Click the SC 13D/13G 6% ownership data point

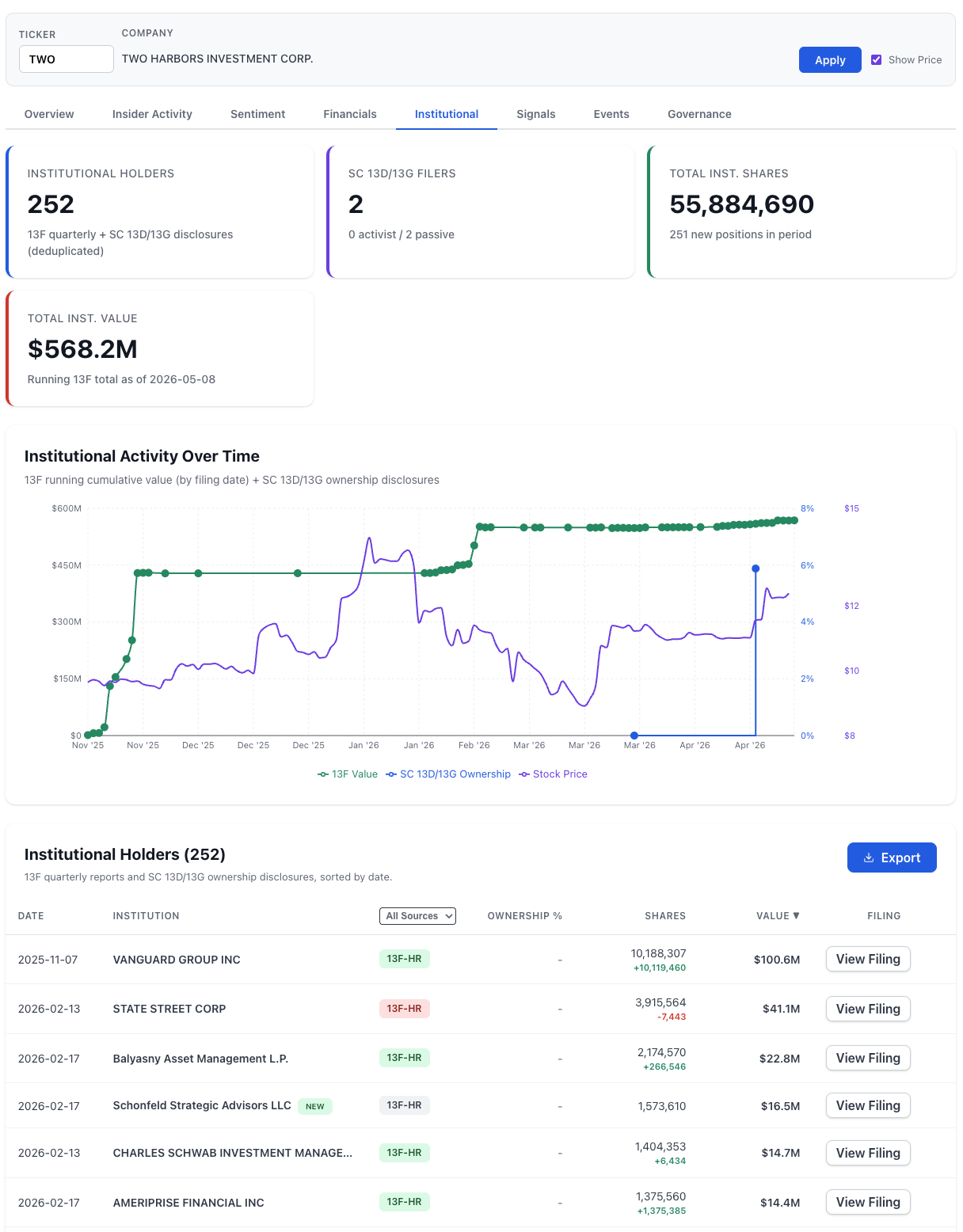pyautogui.click(x=756, y=568)
